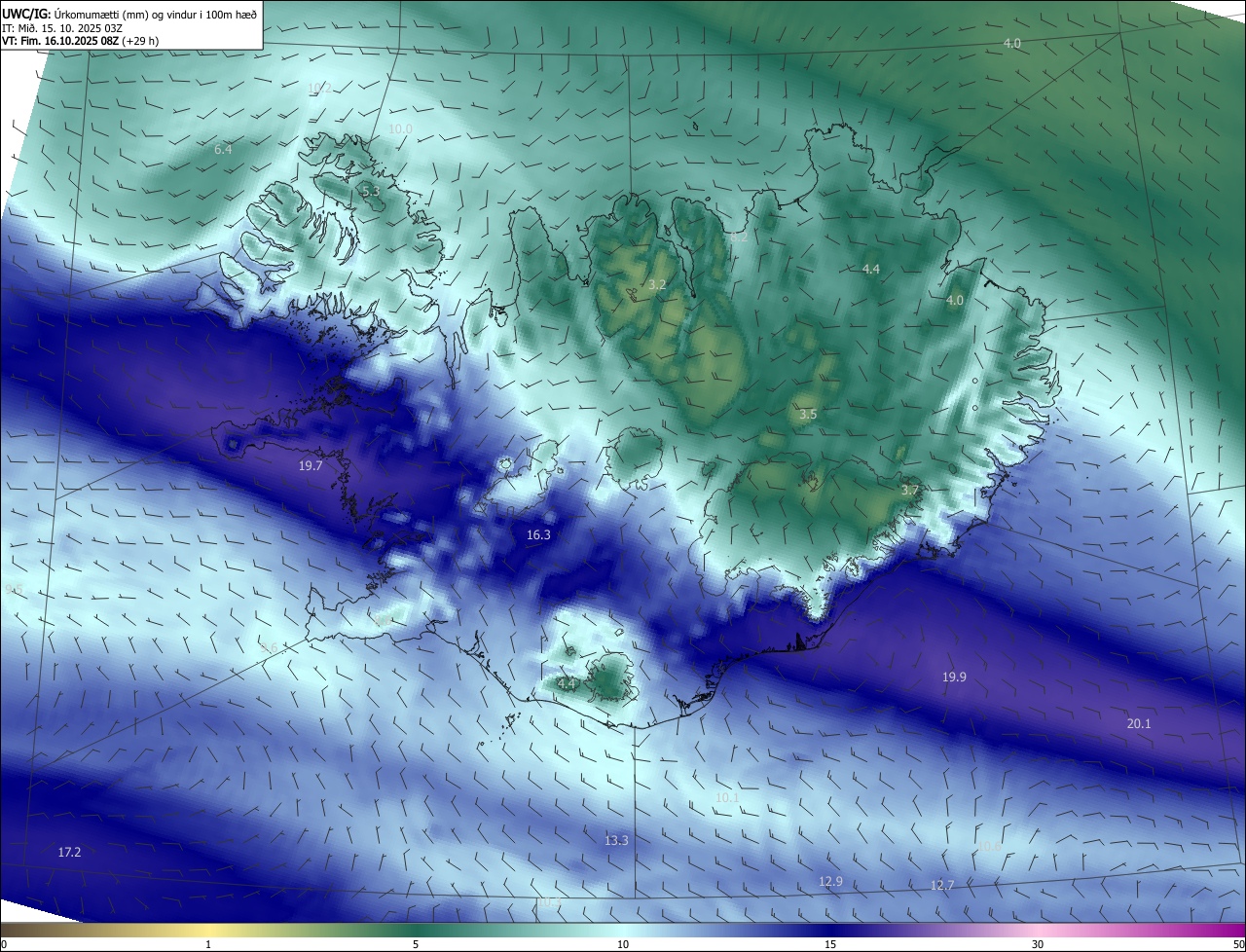The height and width of the screenshot is (952, 1246).
Task: Click the color bar tick label 1
Action: pos(208,944)
